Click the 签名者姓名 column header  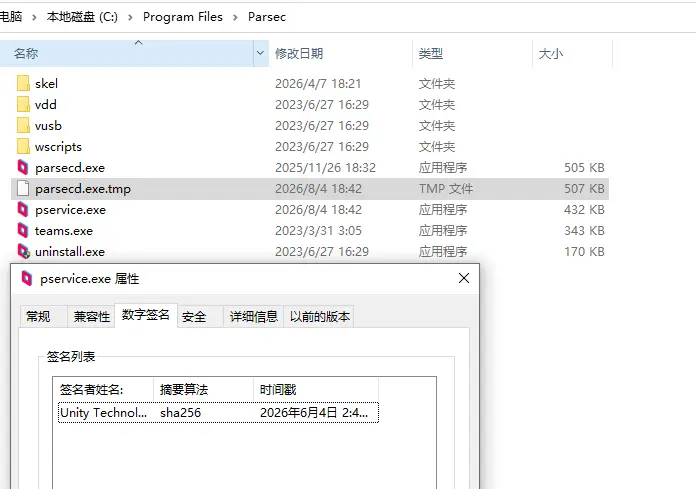click(103, 390)
